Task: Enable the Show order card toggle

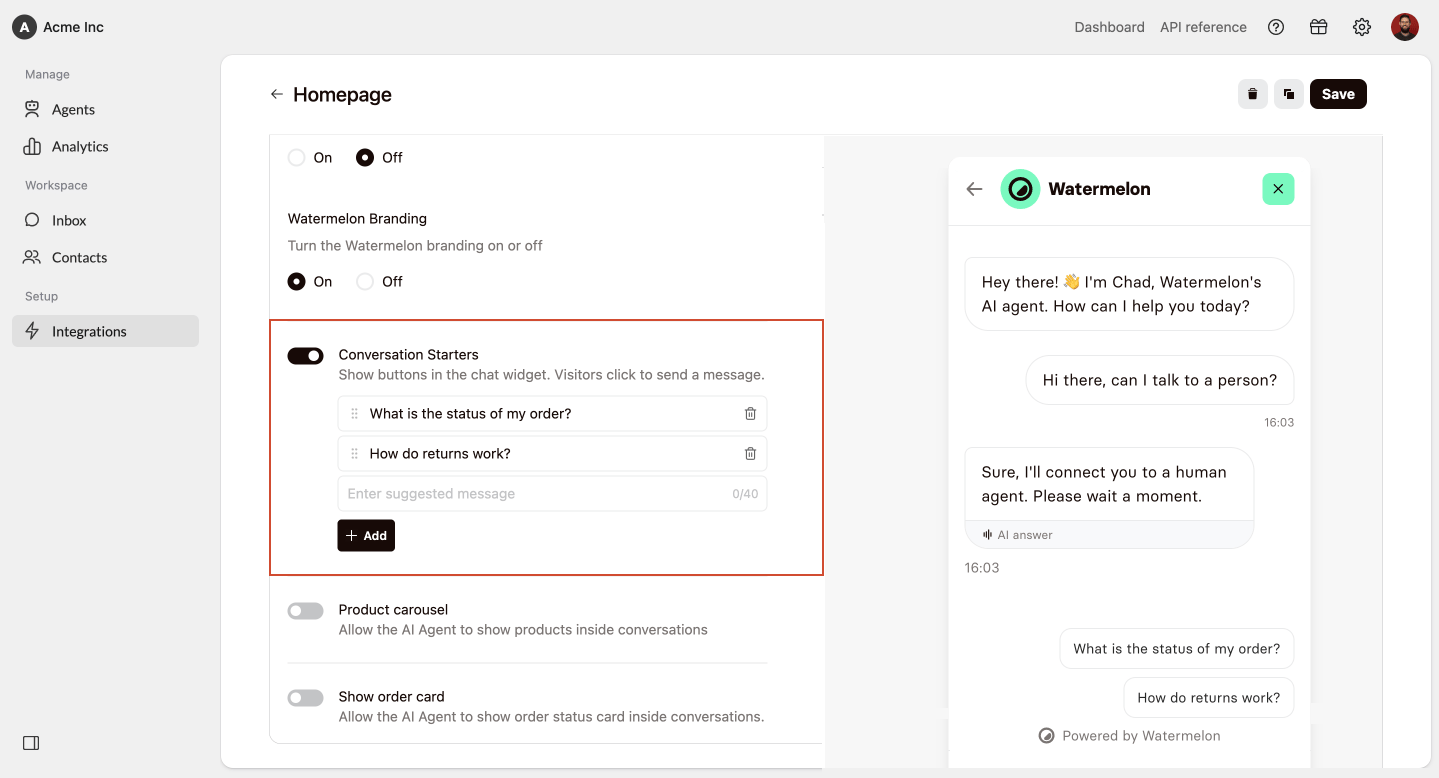Action: (x=306, y=698)
